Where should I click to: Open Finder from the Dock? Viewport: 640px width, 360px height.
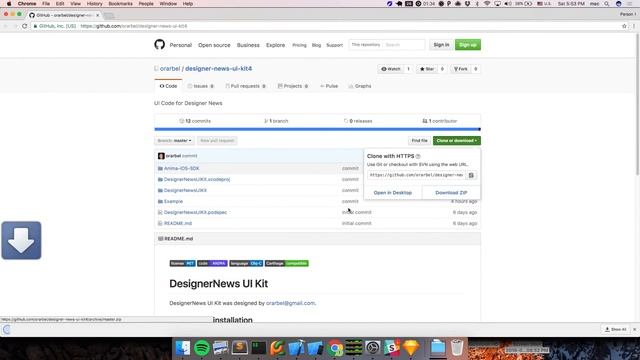(x=183, y=348)
